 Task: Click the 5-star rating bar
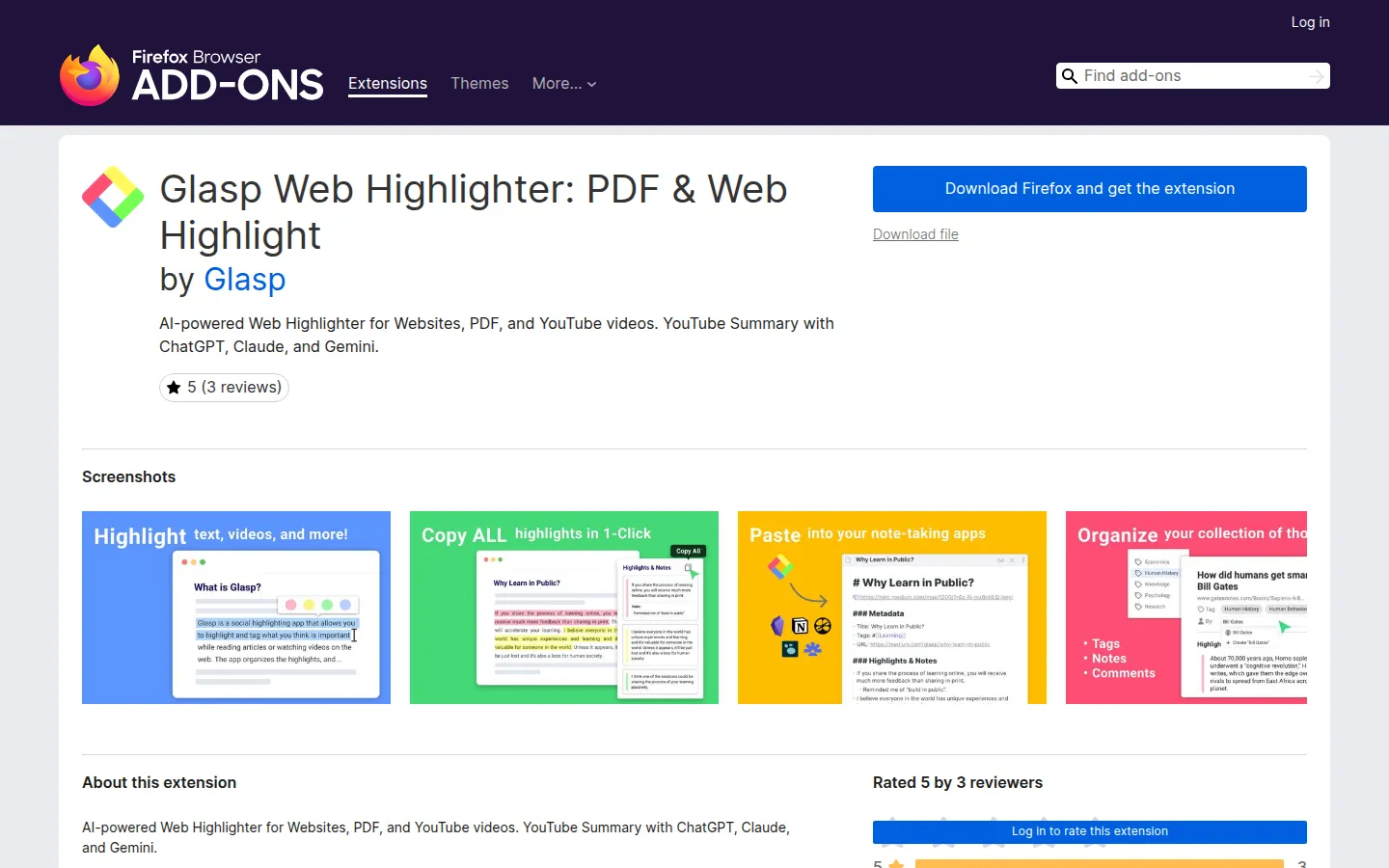coord(1100,864)
